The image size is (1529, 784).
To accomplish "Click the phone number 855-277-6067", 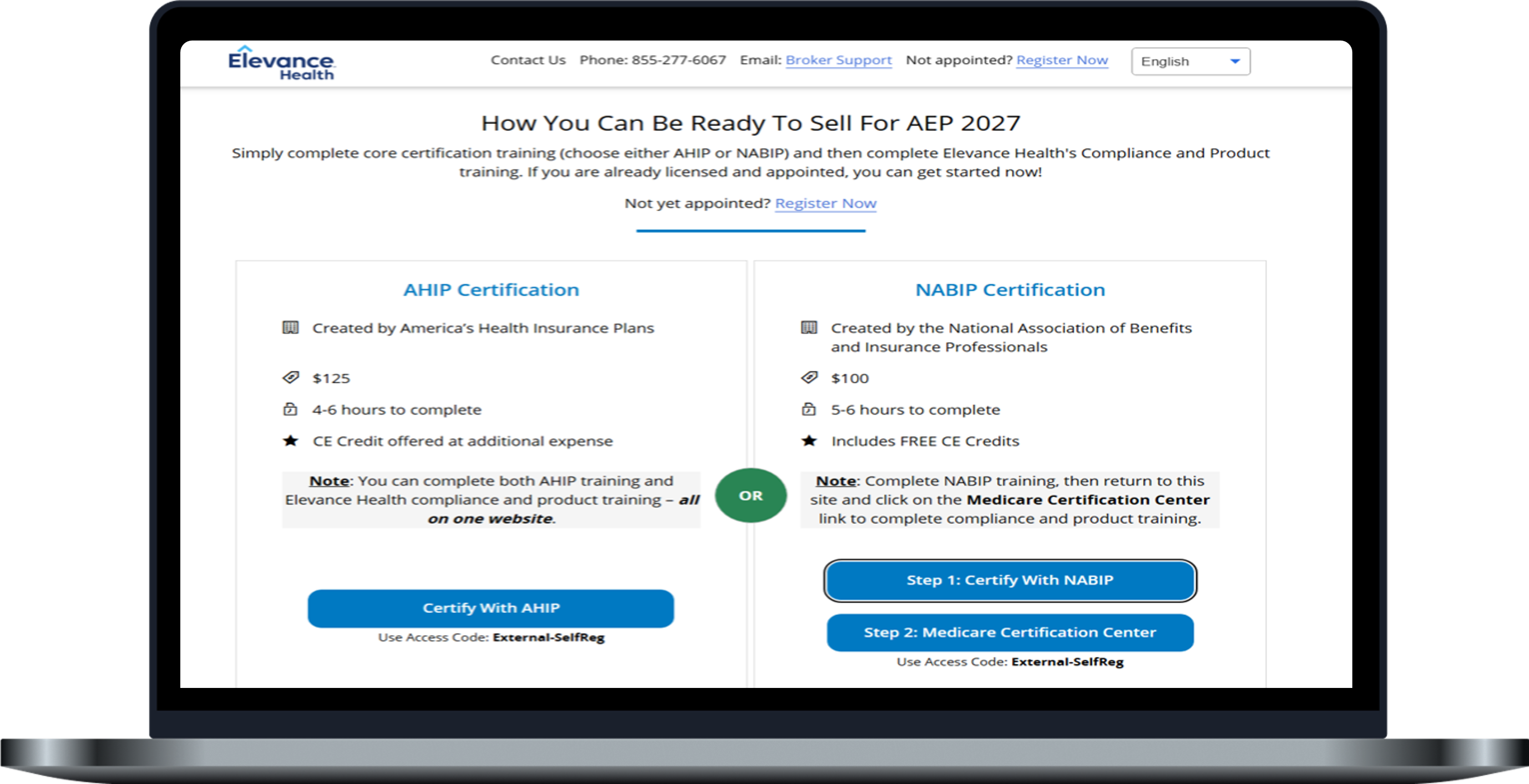I will point(678,60).
